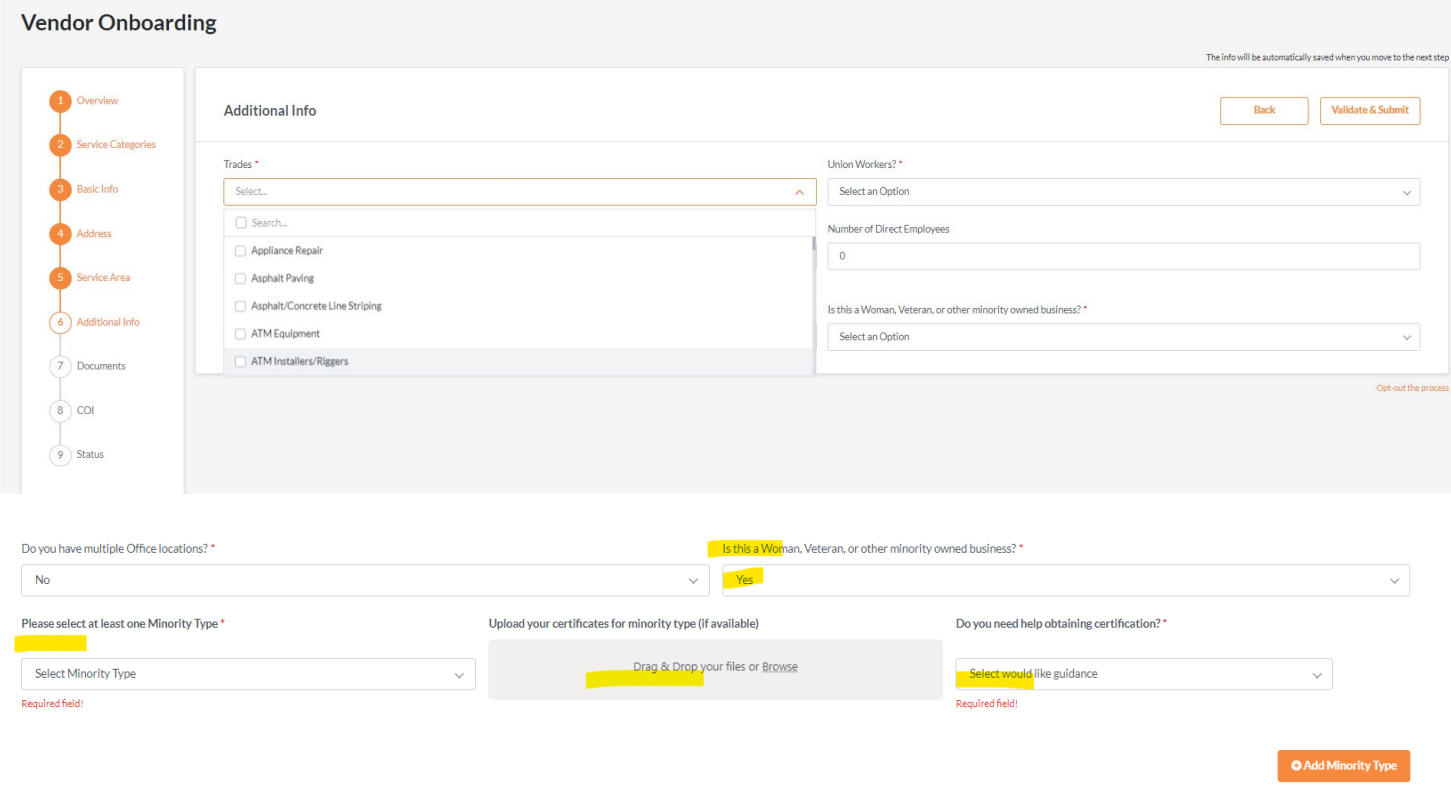The width and height of the screenshot is (1451, 787).
Task: Click step 8 COI circle icon
Action: (x=60, y=410)
